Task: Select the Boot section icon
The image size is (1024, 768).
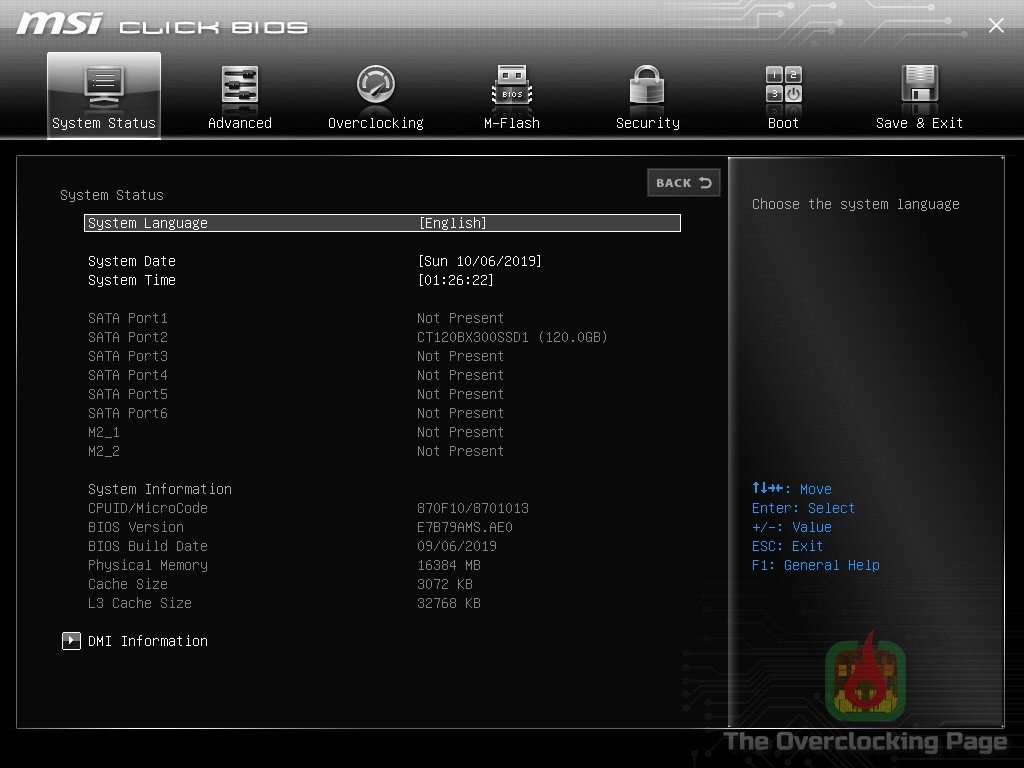Action: 782,85
